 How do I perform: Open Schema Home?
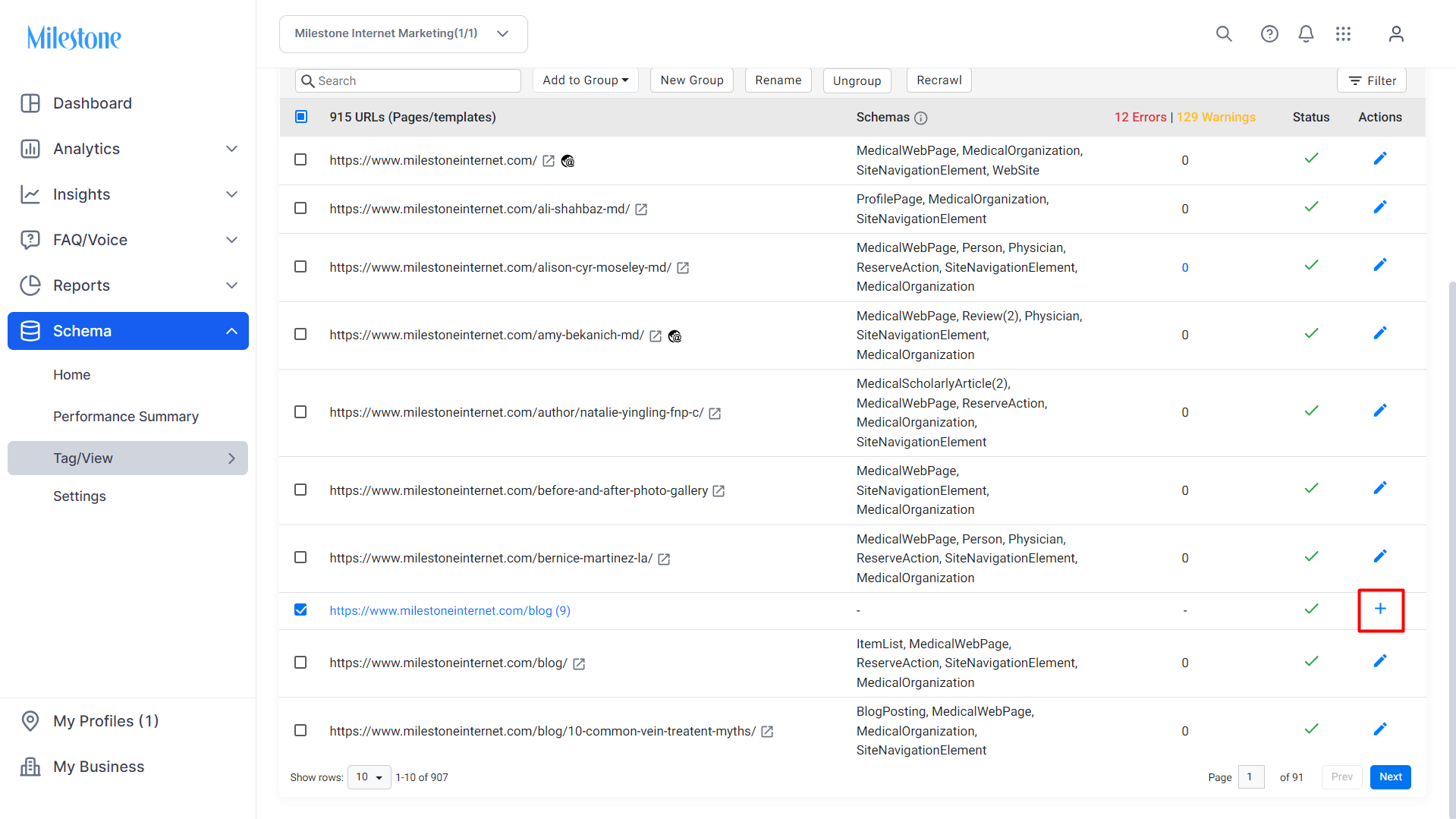coord(71,375)
